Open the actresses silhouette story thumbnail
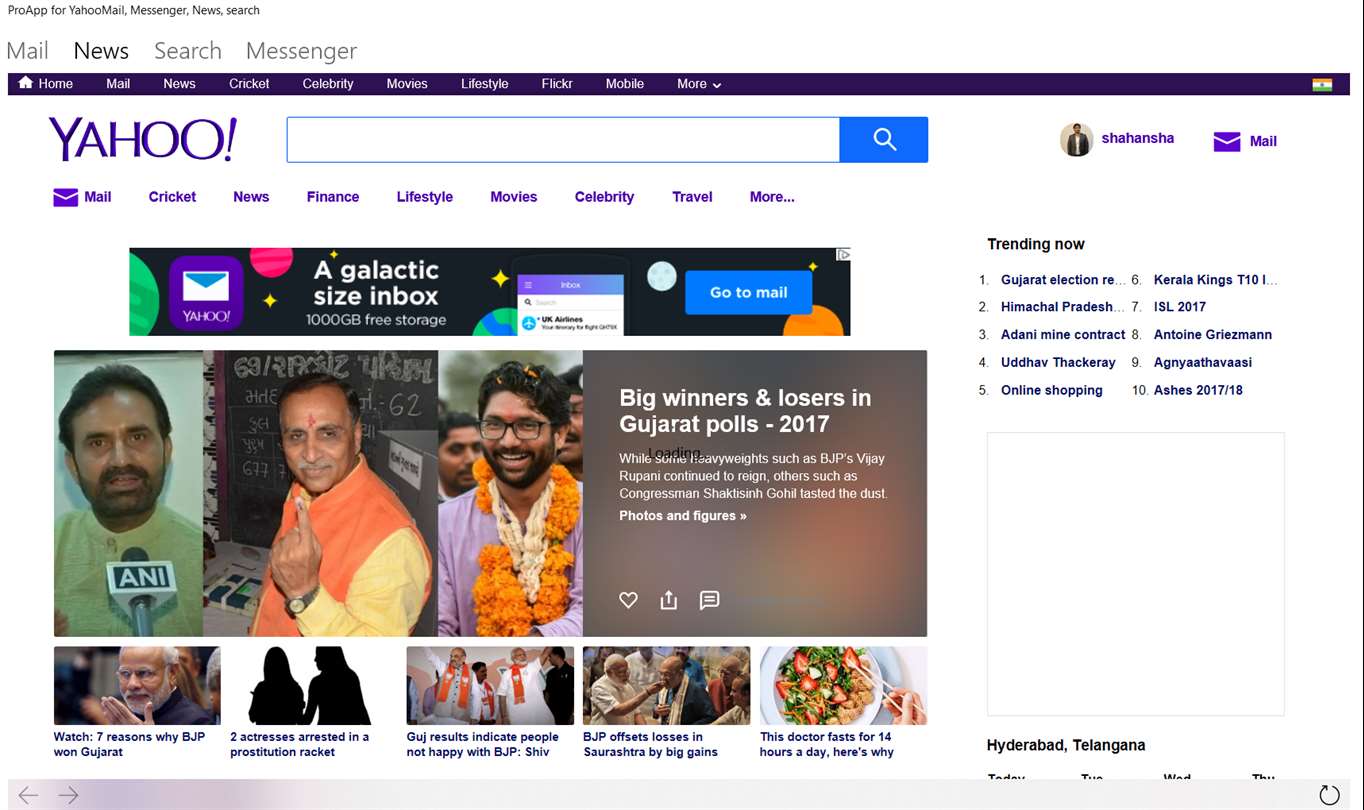1364x810 pixels. 313,686
